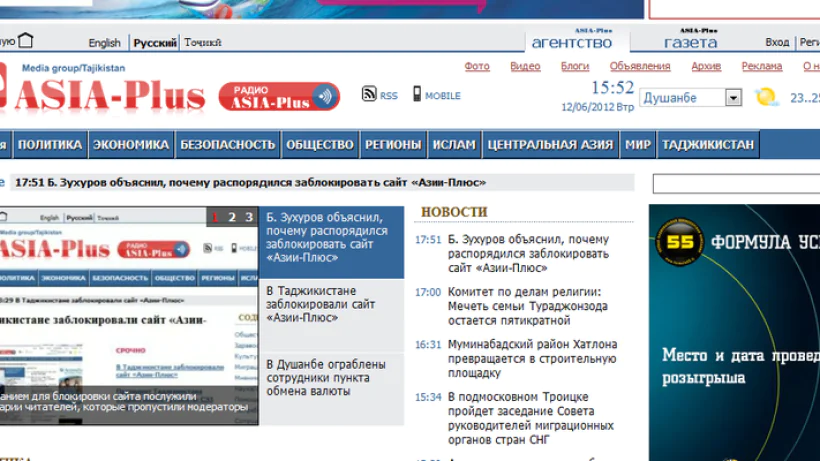Click the sunny weather icon
Screen dimensions: 820x461
[x=767, y=97]
